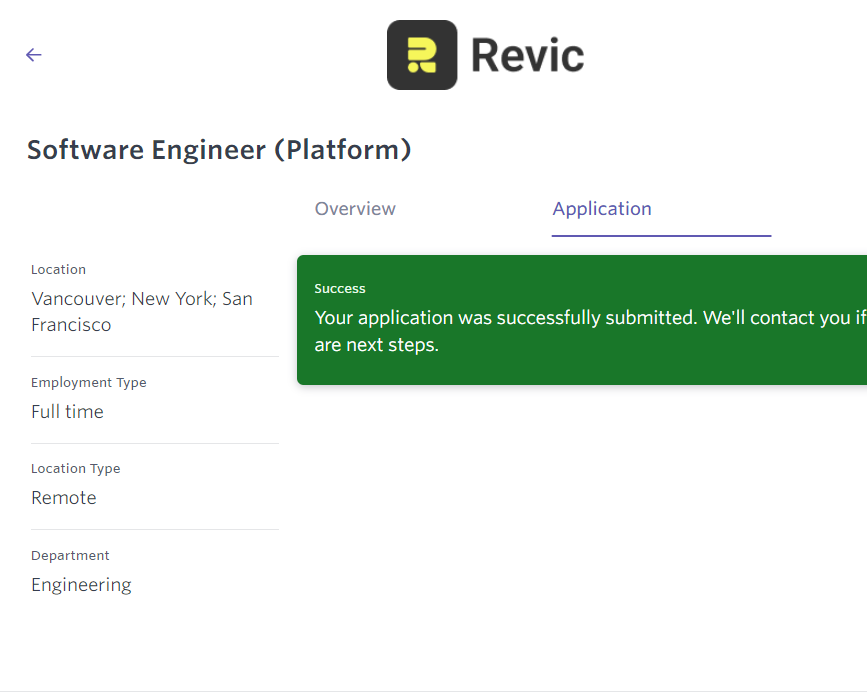The image size is (867, 694).
Task: Click the divider line below Full time
Action: [155, 443]
